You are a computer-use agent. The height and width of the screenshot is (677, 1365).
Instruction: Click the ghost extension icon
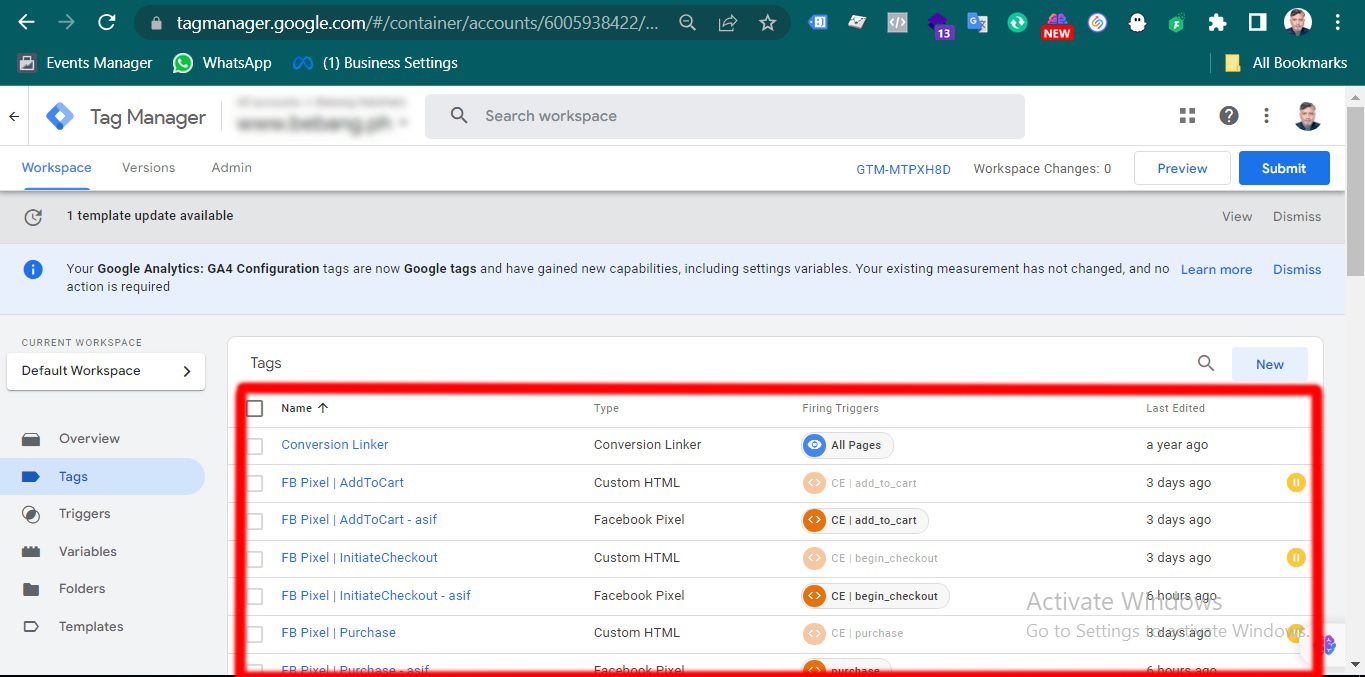(1137, 22)
